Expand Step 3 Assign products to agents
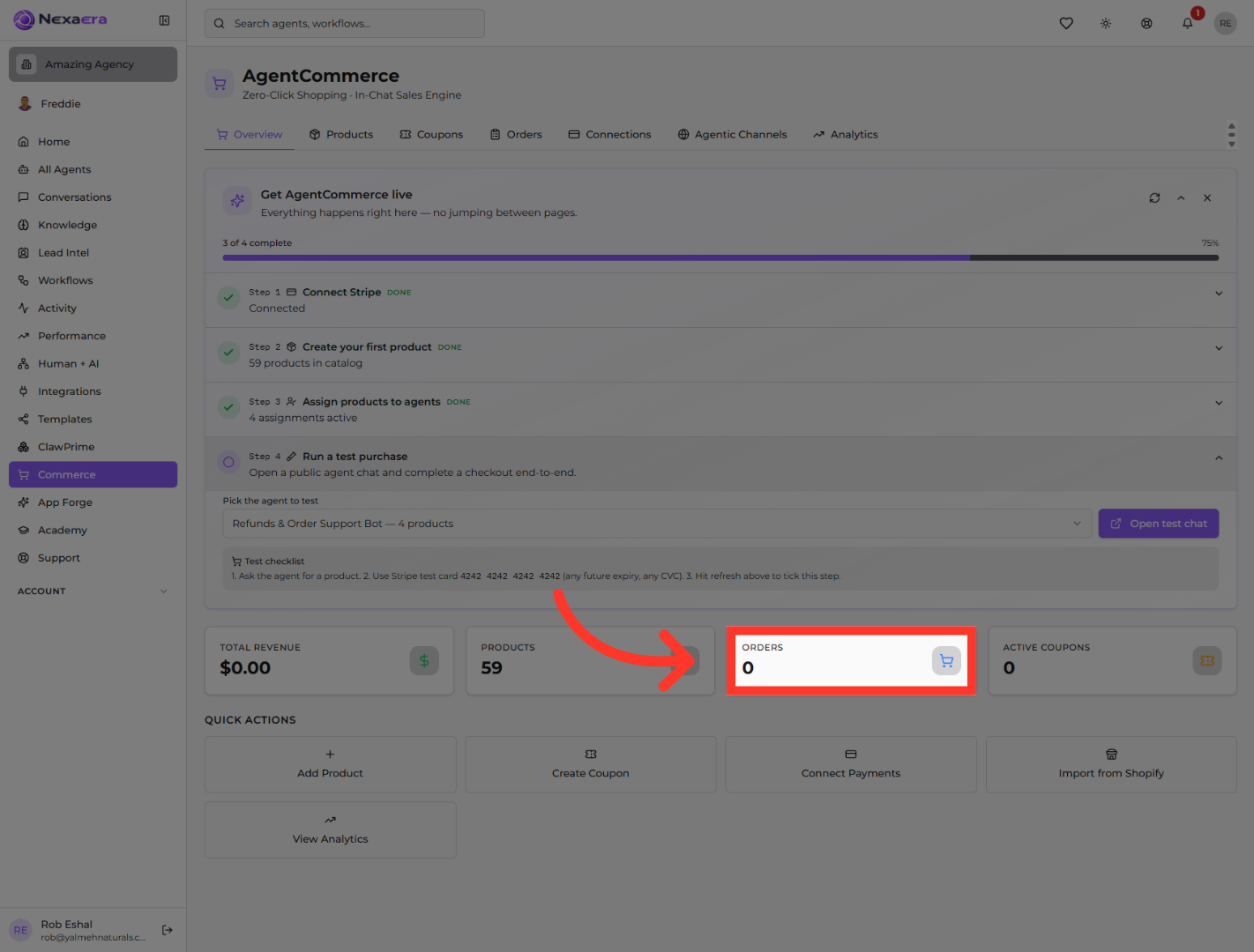The height and width of the screenshot is (952, 1254). tap(1219, 403)
